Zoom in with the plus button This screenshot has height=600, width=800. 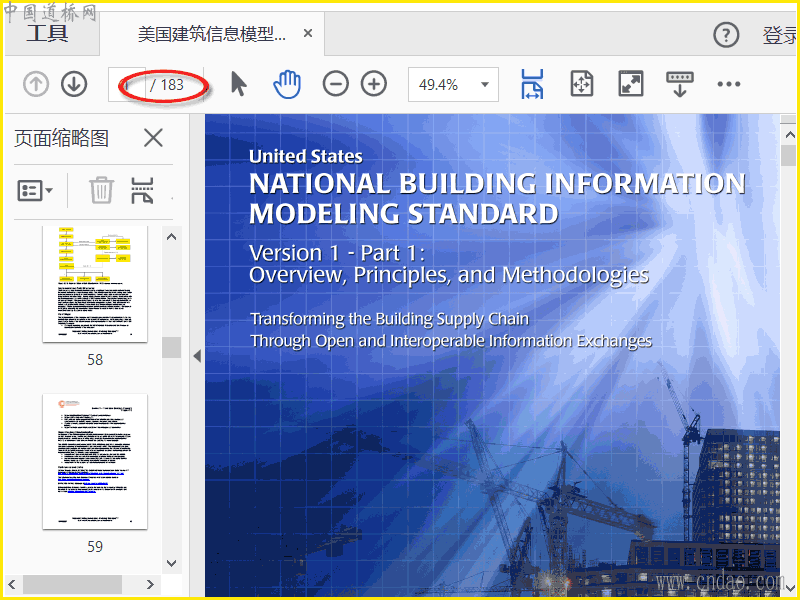374,85
